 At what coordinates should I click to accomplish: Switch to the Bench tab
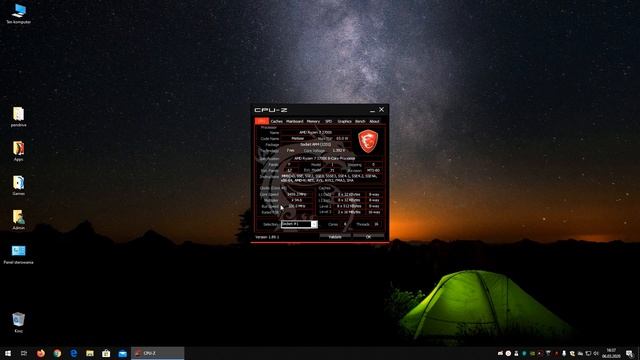360,121
